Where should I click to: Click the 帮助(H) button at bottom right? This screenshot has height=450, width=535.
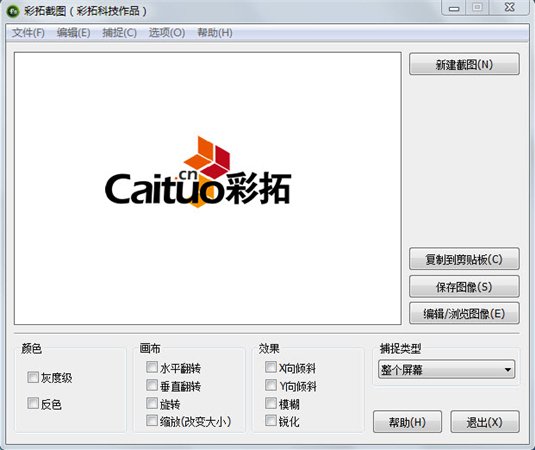click(407, 422)
